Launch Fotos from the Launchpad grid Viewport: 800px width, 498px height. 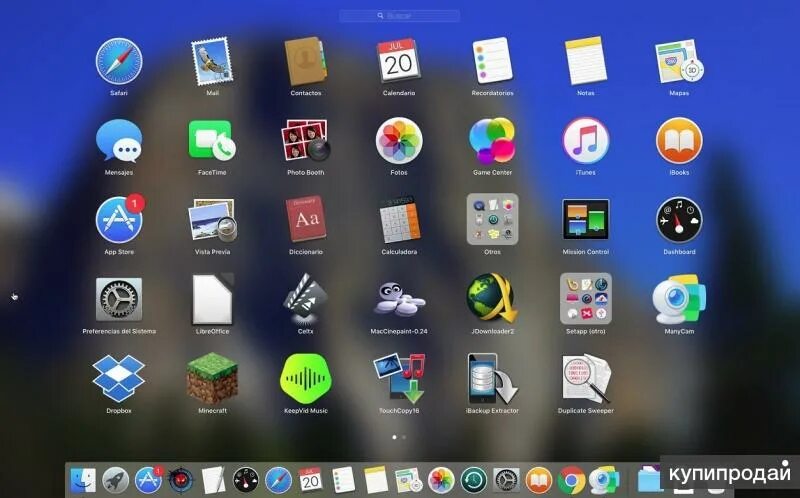[x=399, y=141]
